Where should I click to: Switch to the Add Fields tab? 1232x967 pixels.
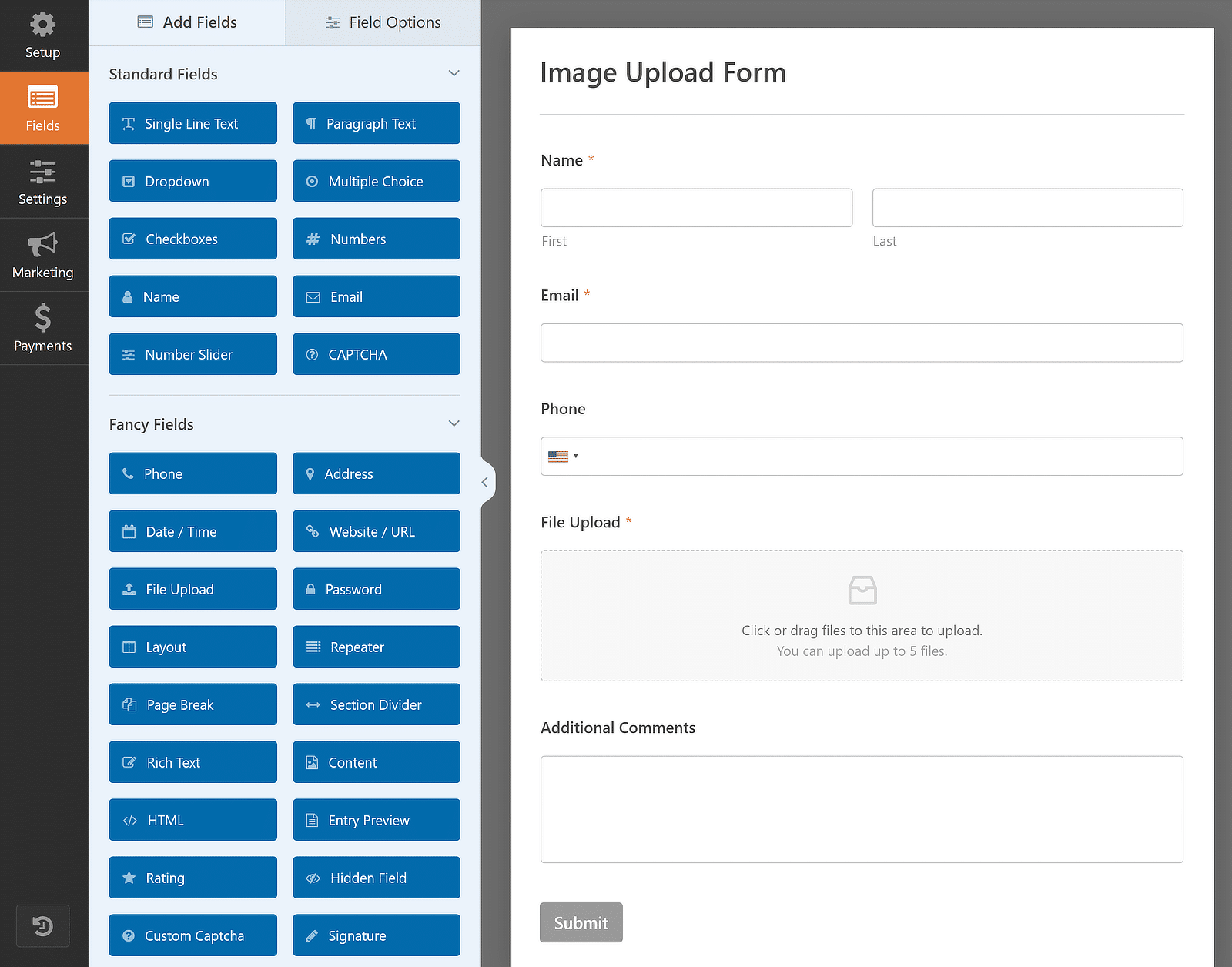point(187,22)
